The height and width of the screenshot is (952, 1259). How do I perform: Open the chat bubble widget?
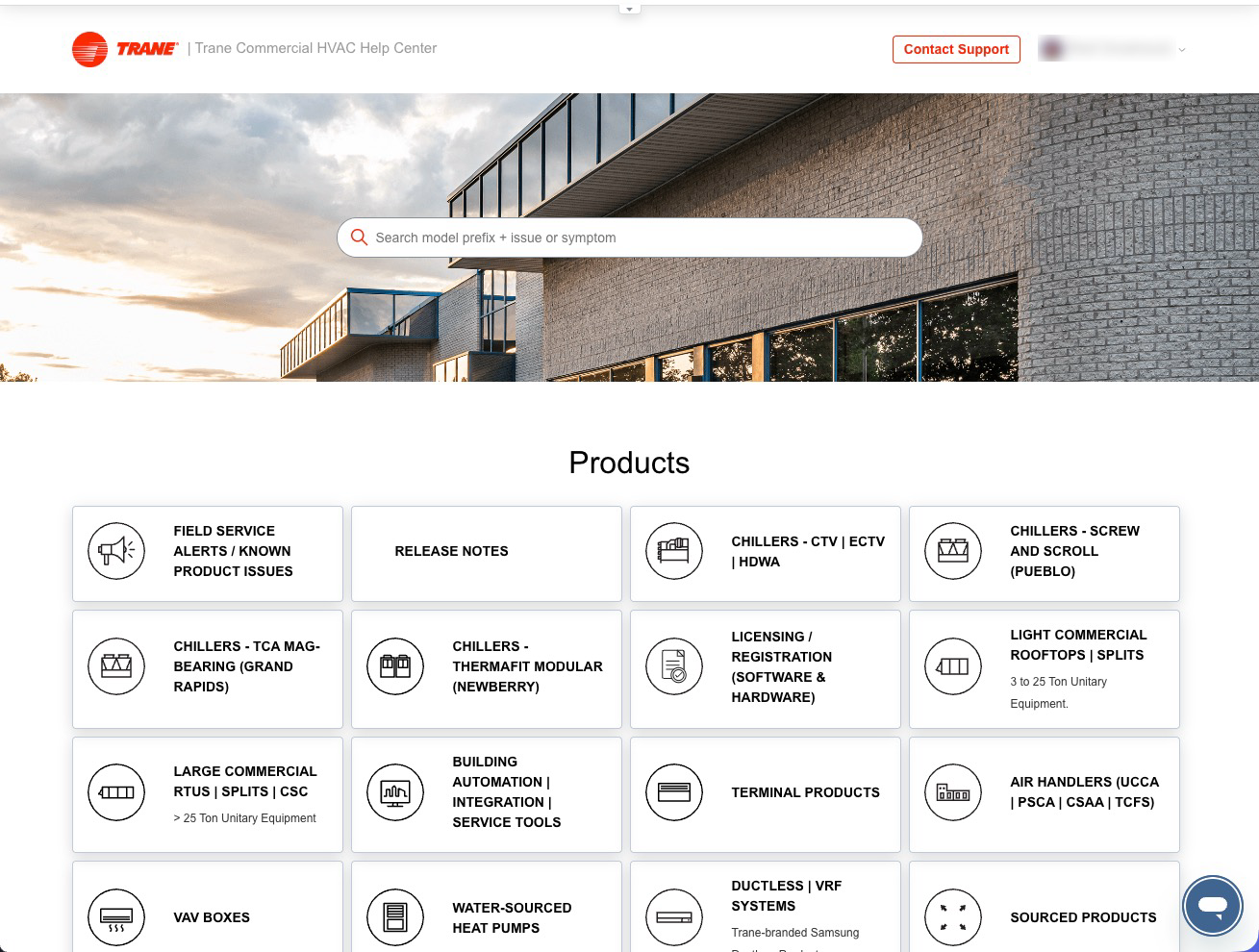point(1213,906)
